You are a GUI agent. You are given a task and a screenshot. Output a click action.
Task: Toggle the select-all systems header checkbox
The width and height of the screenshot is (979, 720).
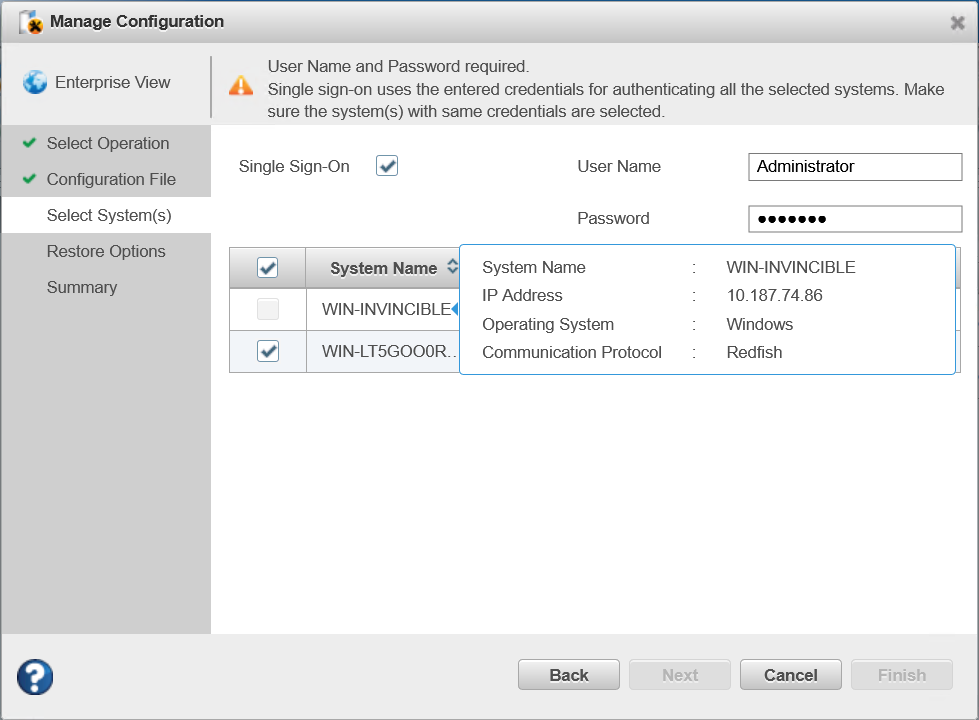pos(267,268)
